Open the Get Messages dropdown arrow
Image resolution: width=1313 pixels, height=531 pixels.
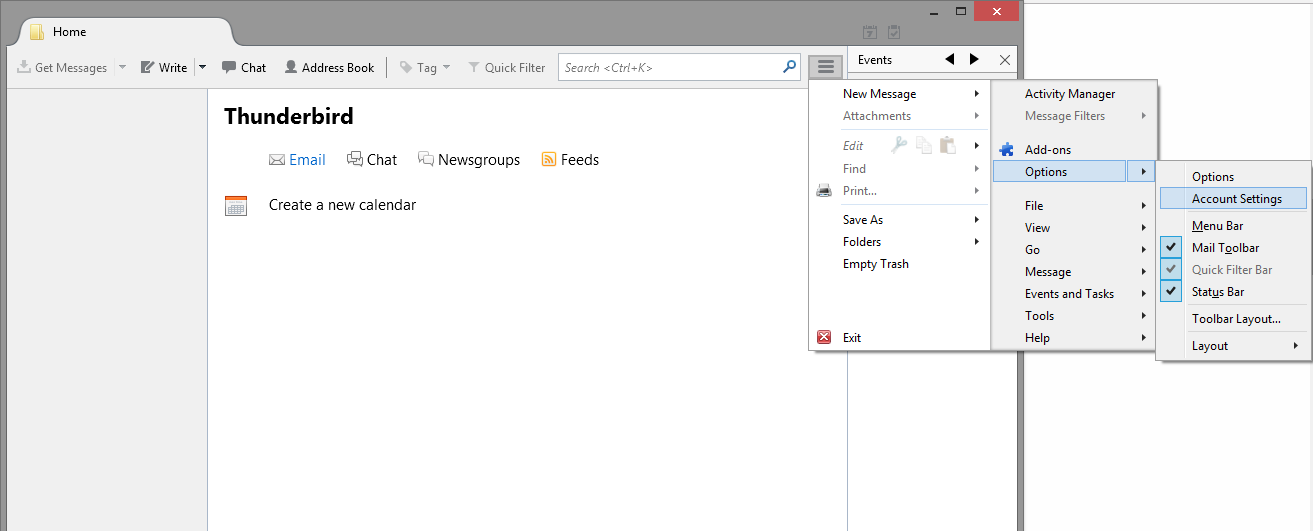122,67
